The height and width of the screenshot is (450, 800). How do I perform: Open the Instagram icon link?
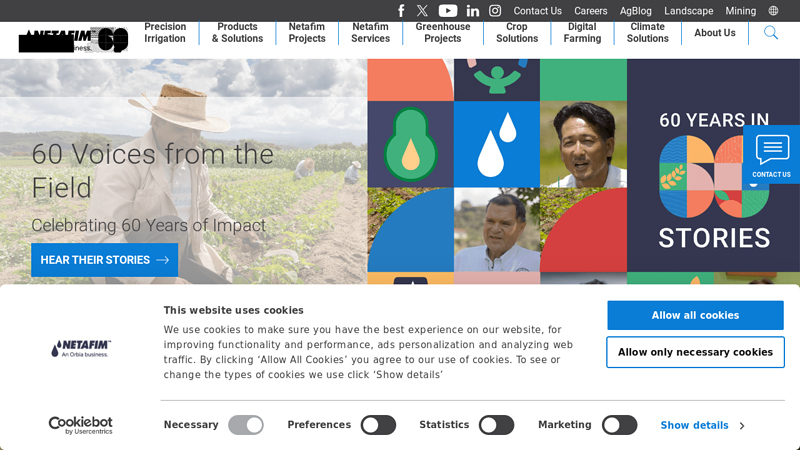pos(495,11)
